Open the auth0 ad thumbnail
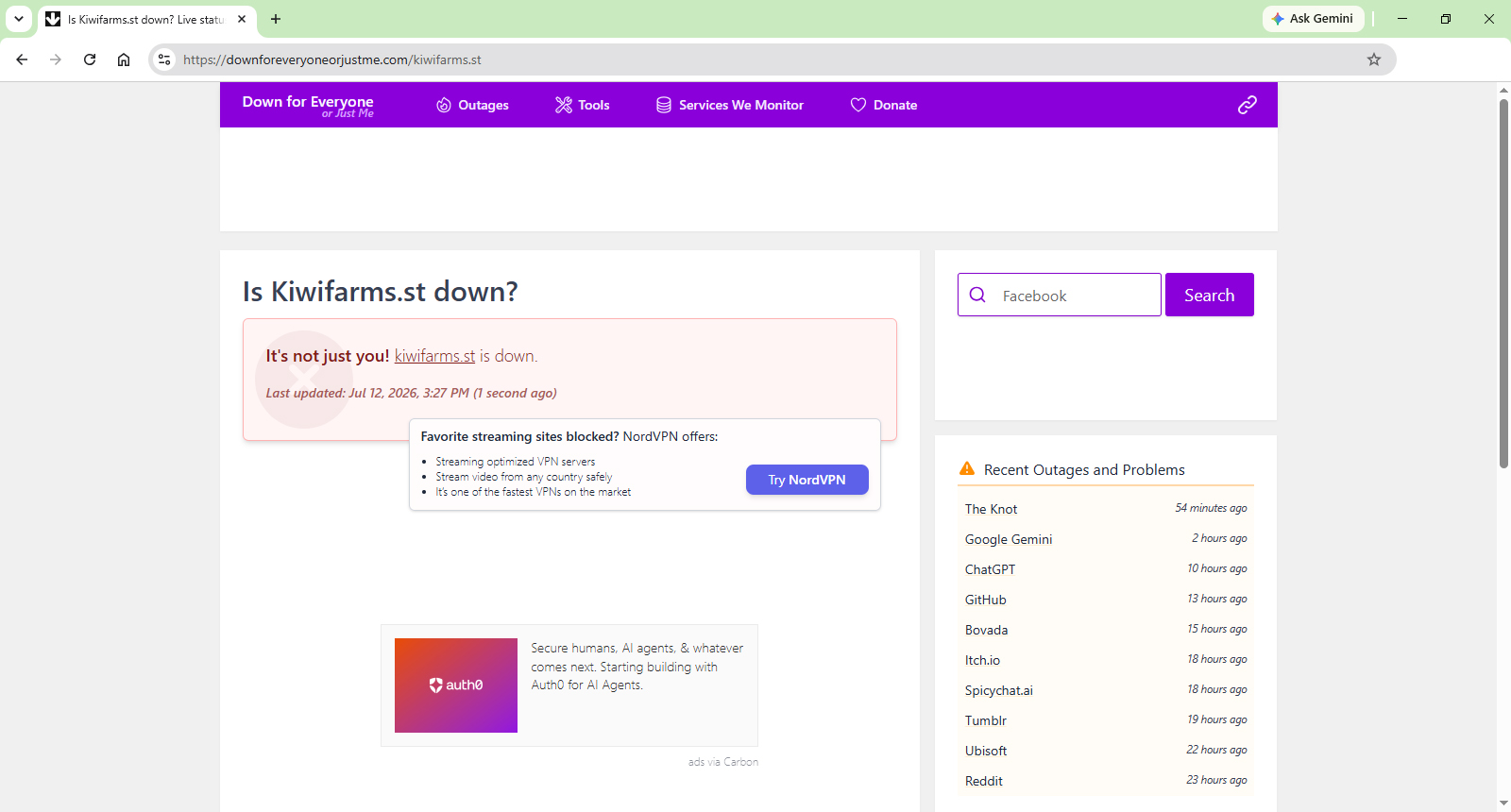The image size is (1511, 812). (456, 685)
